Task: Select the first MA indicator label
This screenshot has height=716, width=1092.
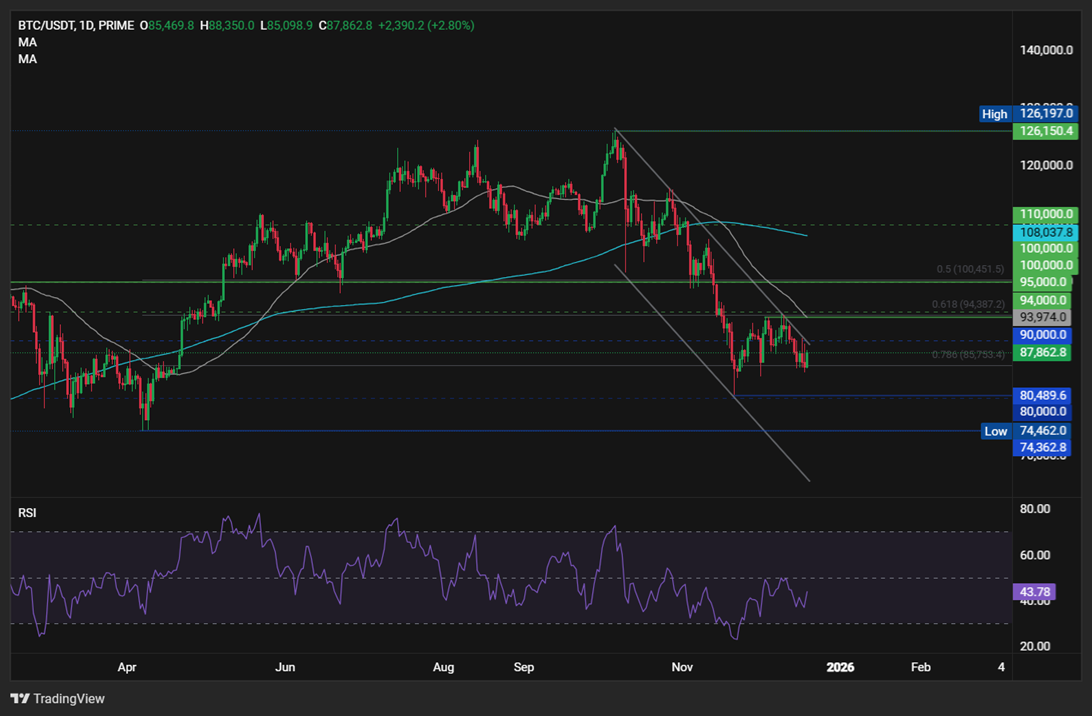Action: tap(27, 42)
